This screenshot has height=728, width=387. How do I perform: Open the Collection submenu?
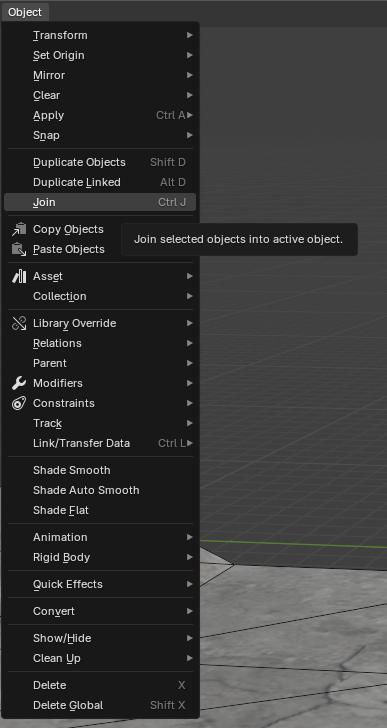pyautogui.click(x=100, y=296)
